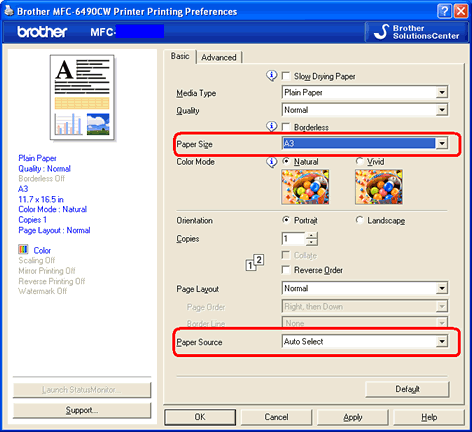Switch to the Advanced tab
The height and width of the screenshot is (432, 472).
point(219,57)
